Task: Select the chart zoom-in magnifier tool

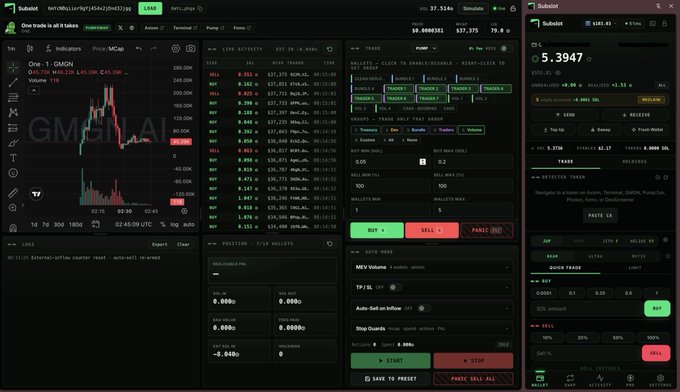Action: pos(13,208)
